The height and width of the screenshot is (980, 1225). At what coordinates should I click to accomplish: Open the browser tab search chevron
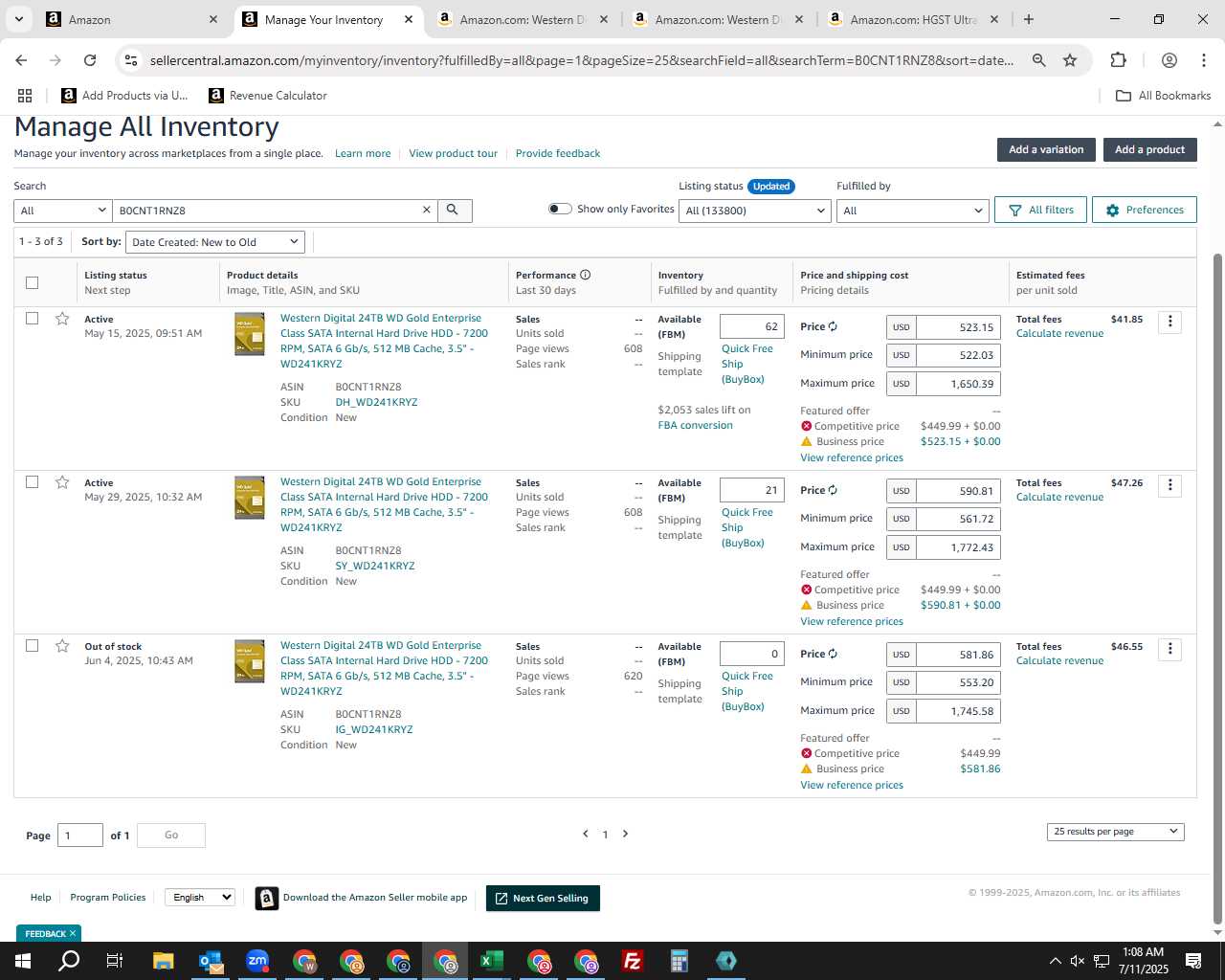(x=19, y=19)
